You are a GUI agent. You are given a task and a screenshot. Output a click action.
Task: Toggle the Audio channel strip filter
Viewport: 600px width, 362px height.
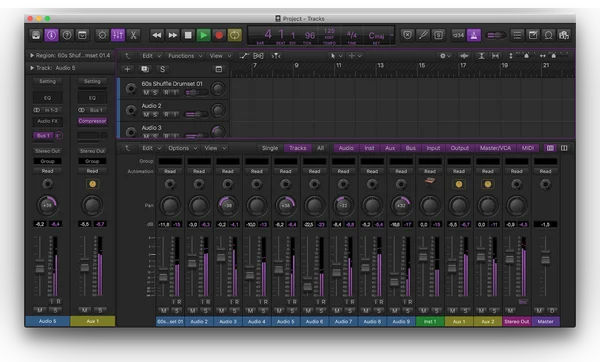[346, 148]
